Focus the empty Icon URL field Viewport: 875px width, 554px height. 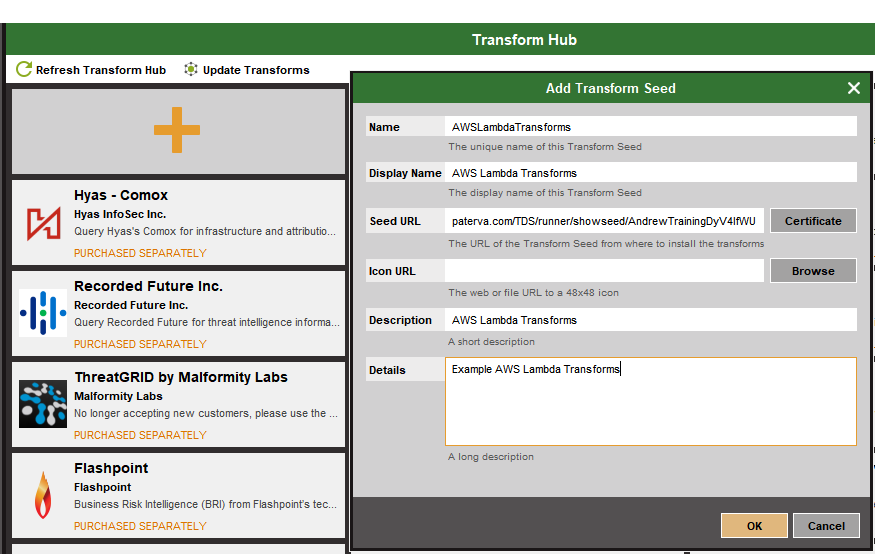click(x=604, y=271)
